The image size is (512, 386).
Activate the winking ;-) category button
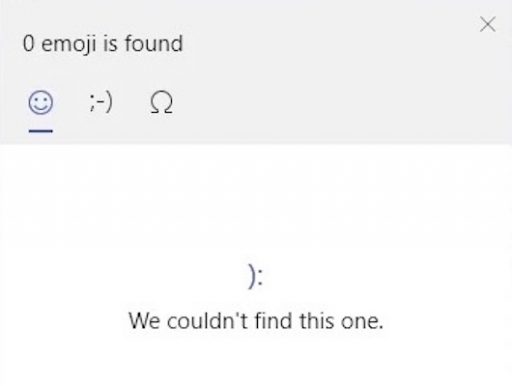(x=101, y=102)
